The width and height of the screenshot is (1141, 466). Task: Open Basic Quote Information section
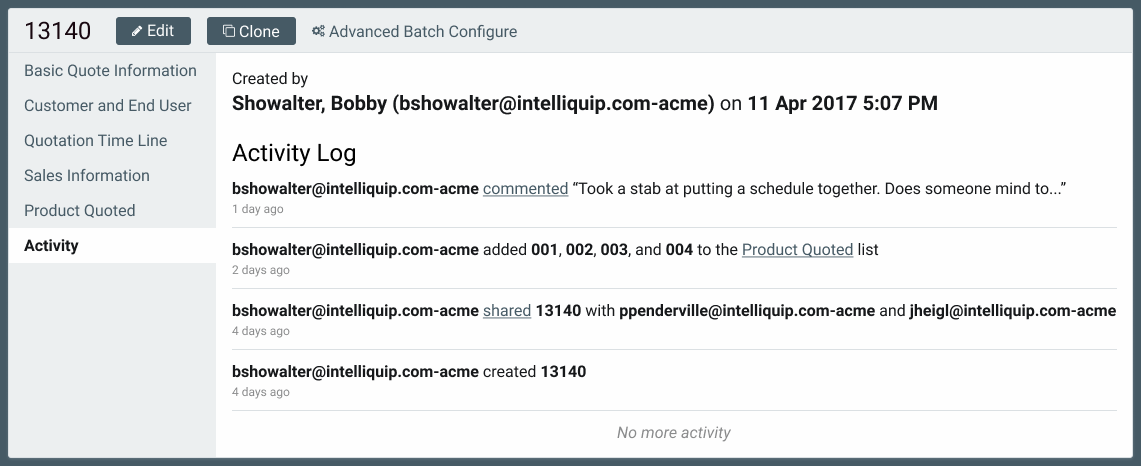111,71
